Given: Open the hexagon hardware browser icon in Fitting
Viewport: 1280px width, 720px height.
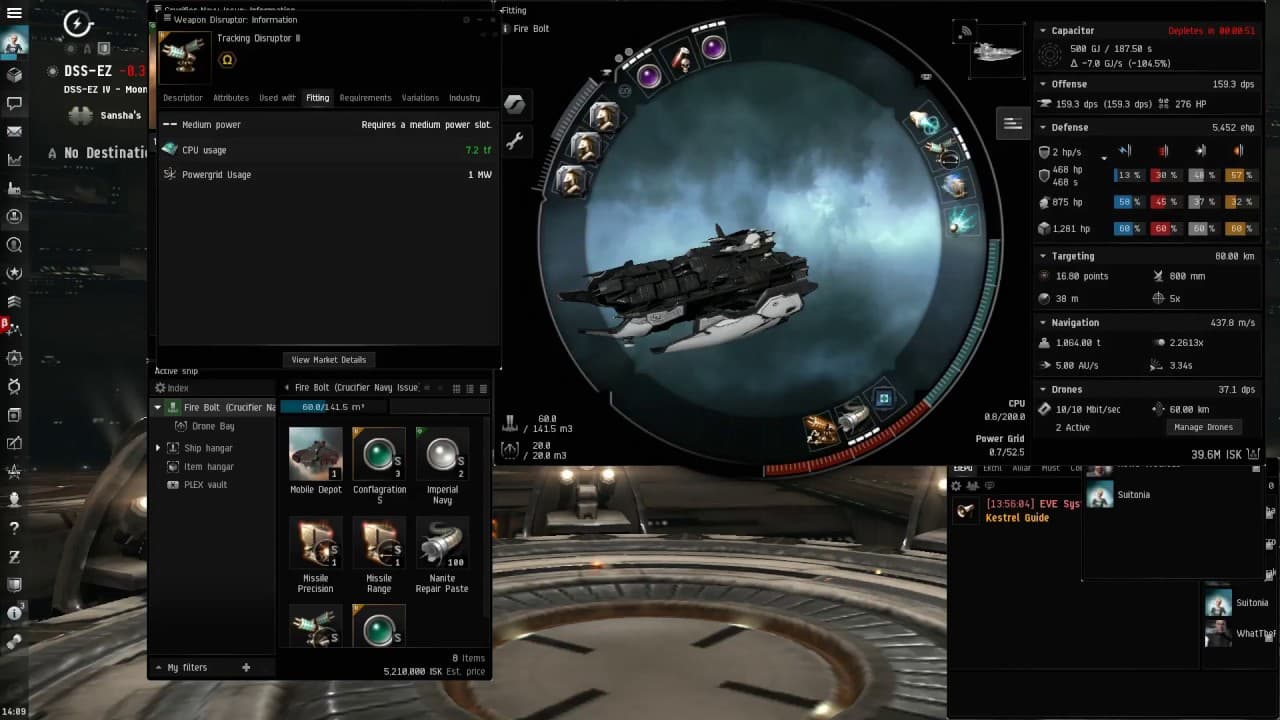Looking at the screenshot, I should pyautogui.click(x=514, y=104).
